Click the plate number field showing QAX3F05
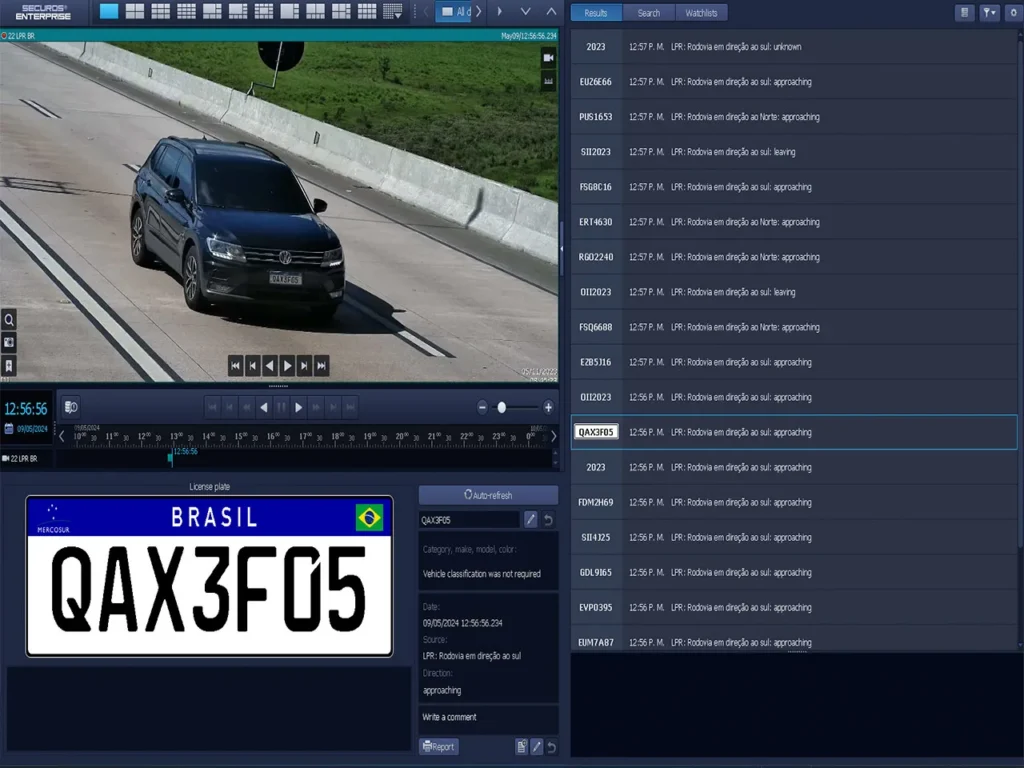This screenshot has height=768, width=1024. pos(469,520)
